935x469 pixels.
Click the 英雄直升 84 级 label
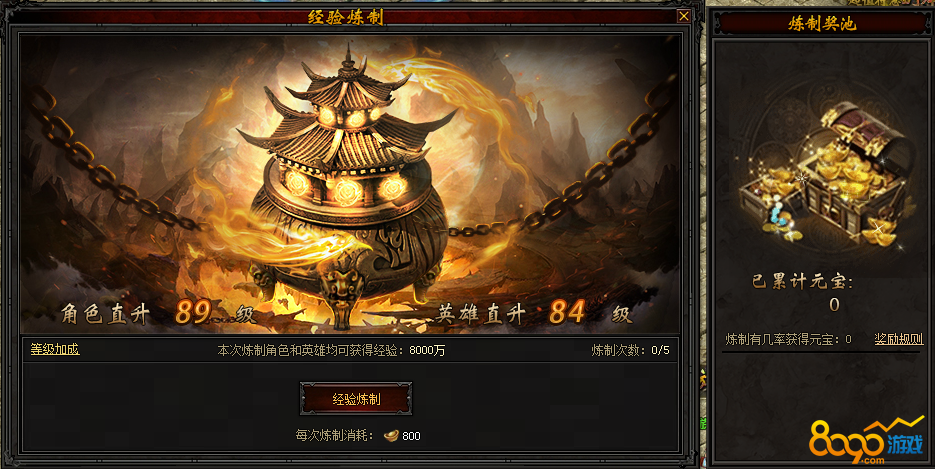click(532, 313)
